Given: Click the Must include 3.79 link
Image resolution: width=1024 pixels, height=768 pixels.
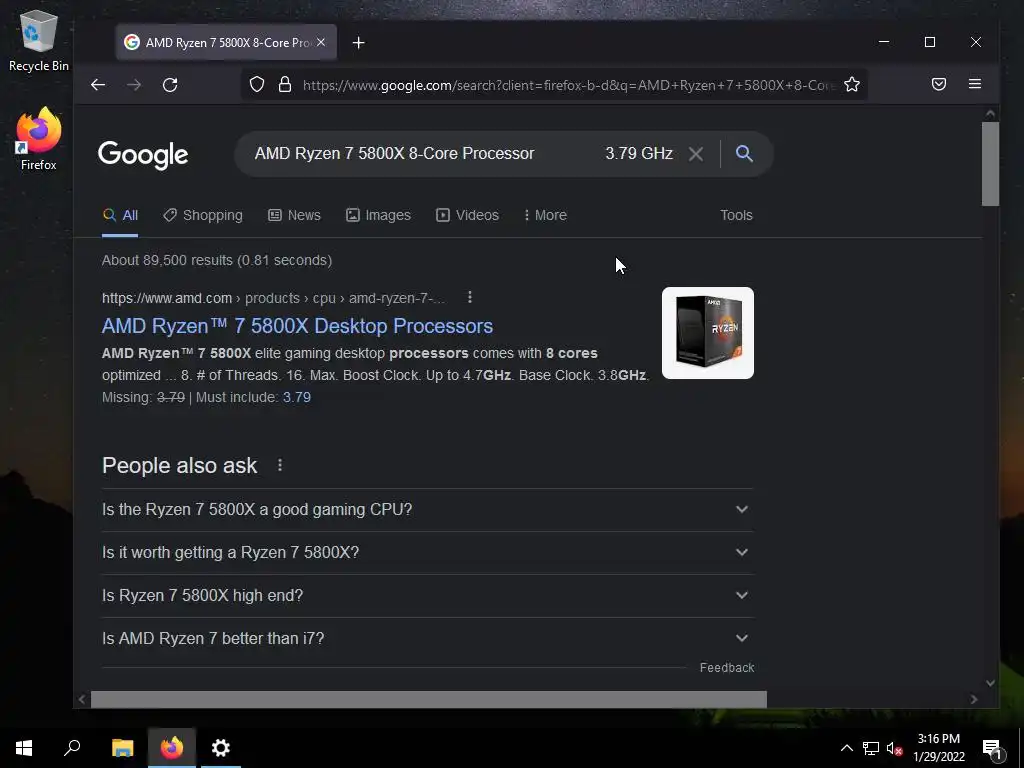Looking at the screenshot, I should coord(296,397).
